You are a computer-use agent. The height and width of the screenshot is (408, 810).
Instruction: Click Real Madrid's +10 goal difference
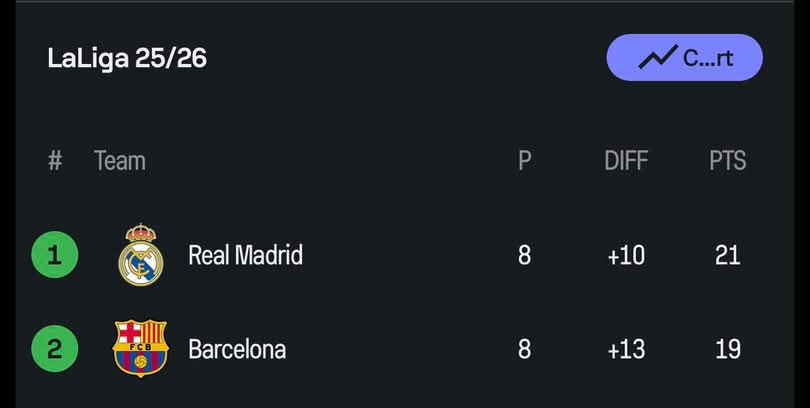pyautogui.click(x=626, y=255)
